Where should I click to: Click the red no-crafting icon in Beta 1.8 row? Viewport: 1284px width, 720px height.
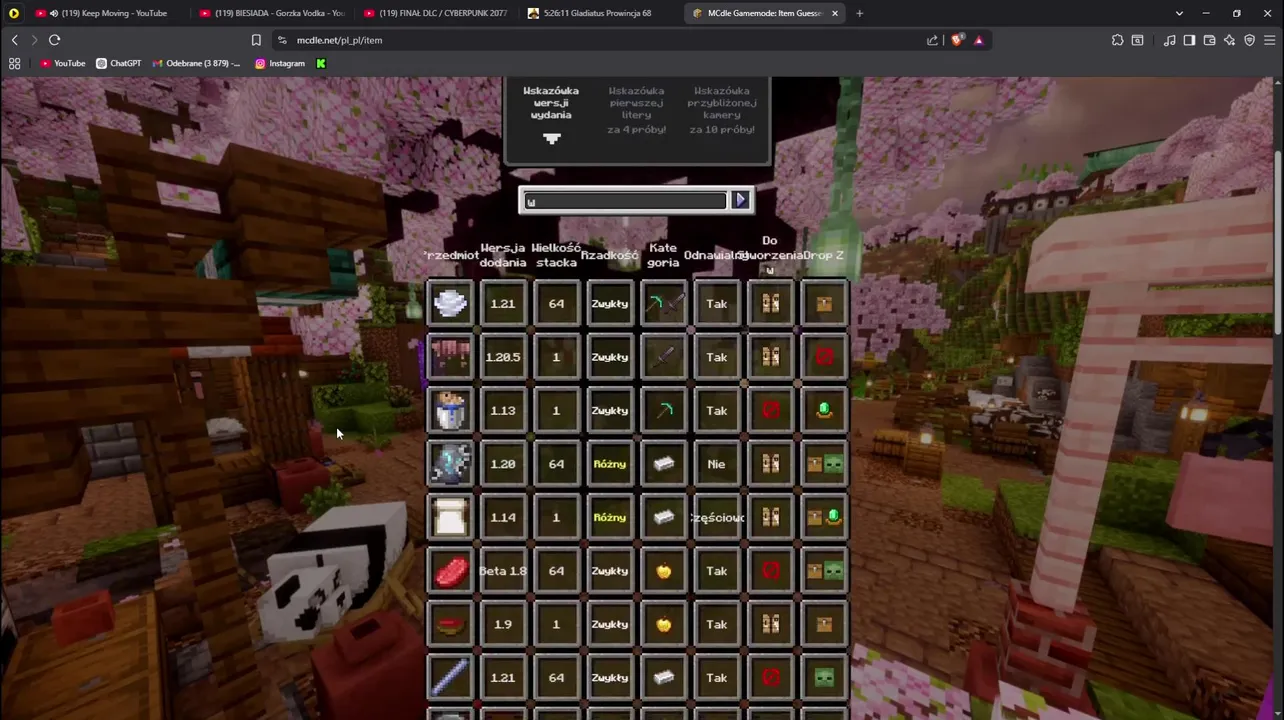click(x=770, y=571)
